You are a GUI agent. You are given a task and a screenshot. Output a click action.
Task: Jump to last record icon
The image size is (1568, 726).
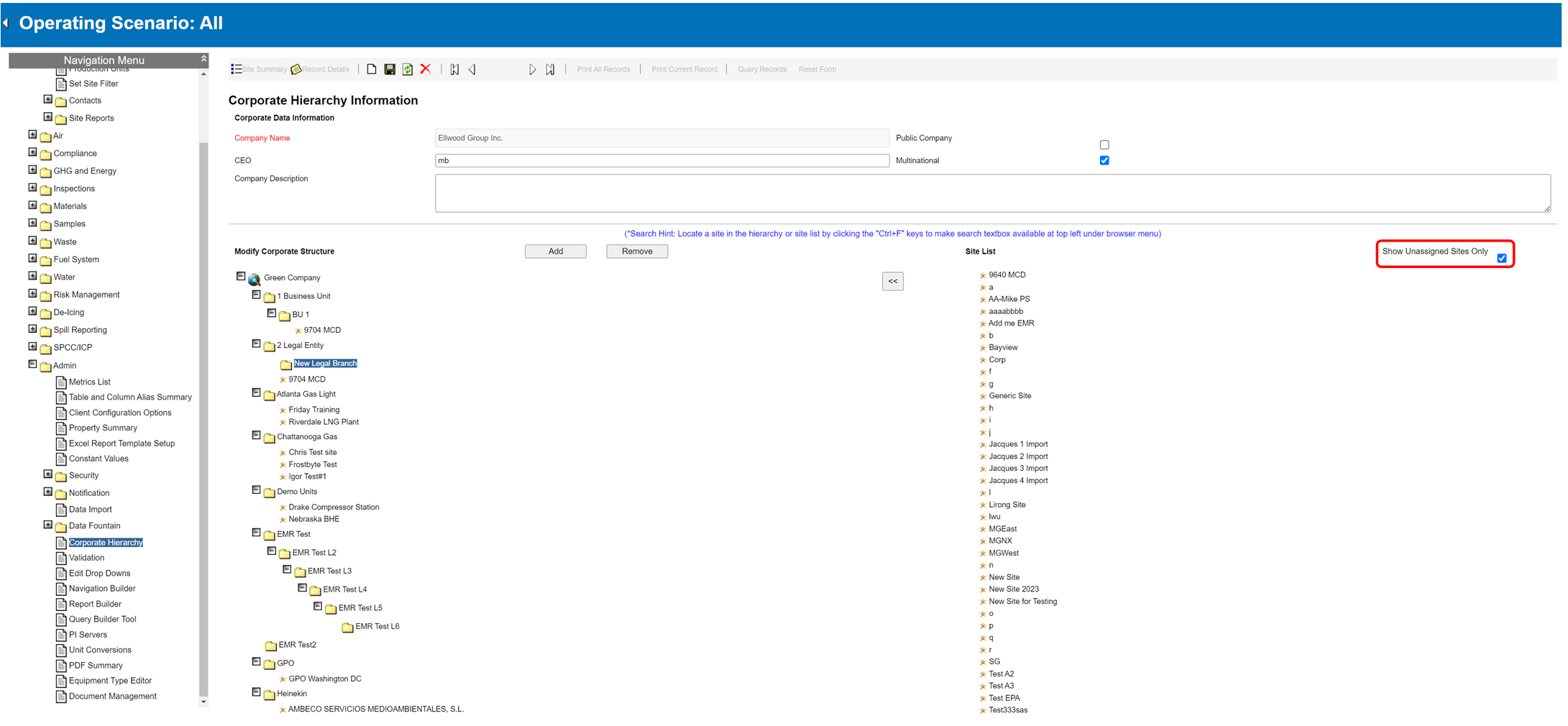click(x=550, y=69)
